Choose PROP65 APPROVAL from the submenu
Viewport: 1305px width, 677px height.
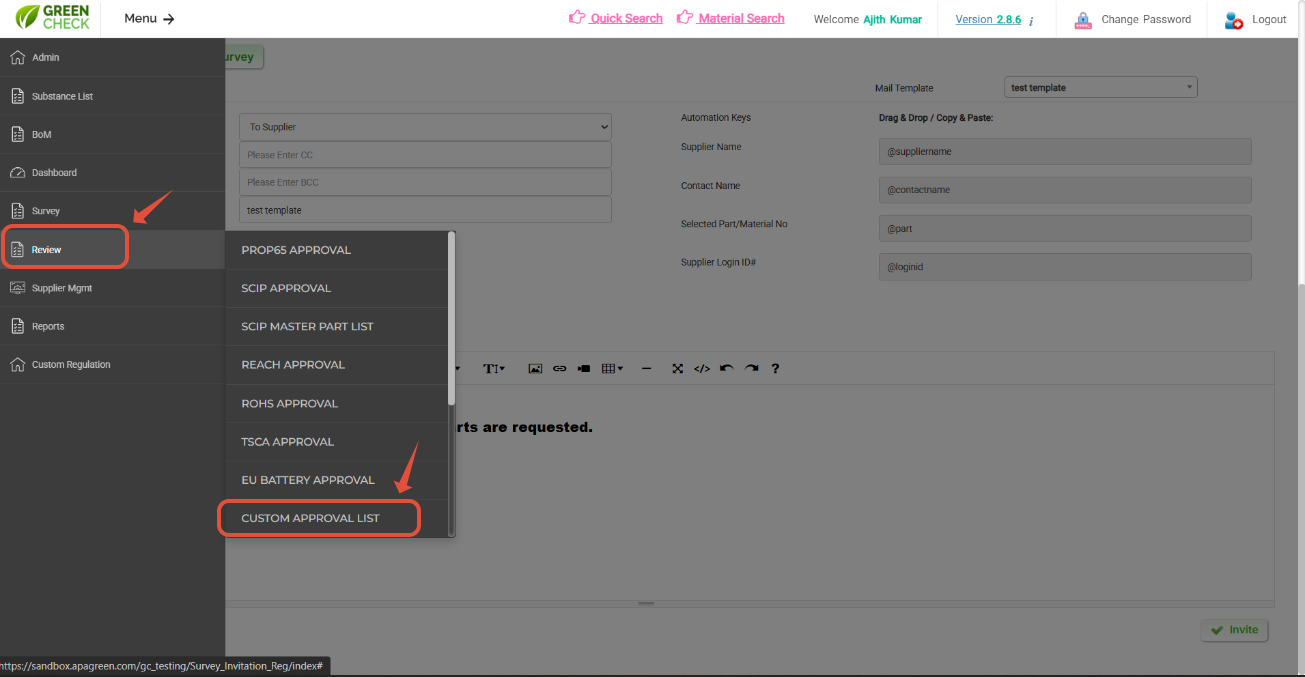point(337,250)
